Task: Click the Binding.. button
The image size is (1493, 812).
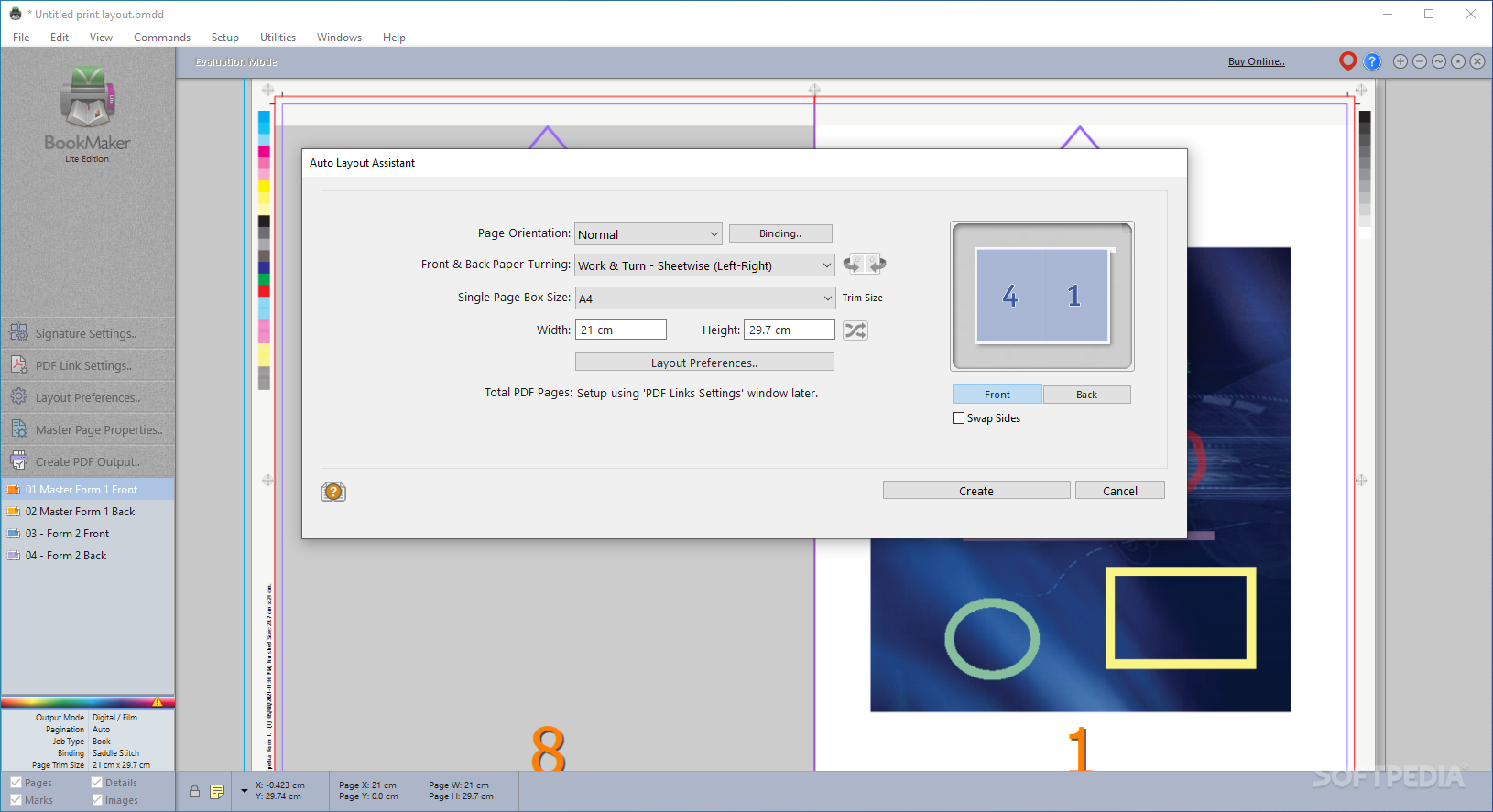Action: tap(780, 233)
